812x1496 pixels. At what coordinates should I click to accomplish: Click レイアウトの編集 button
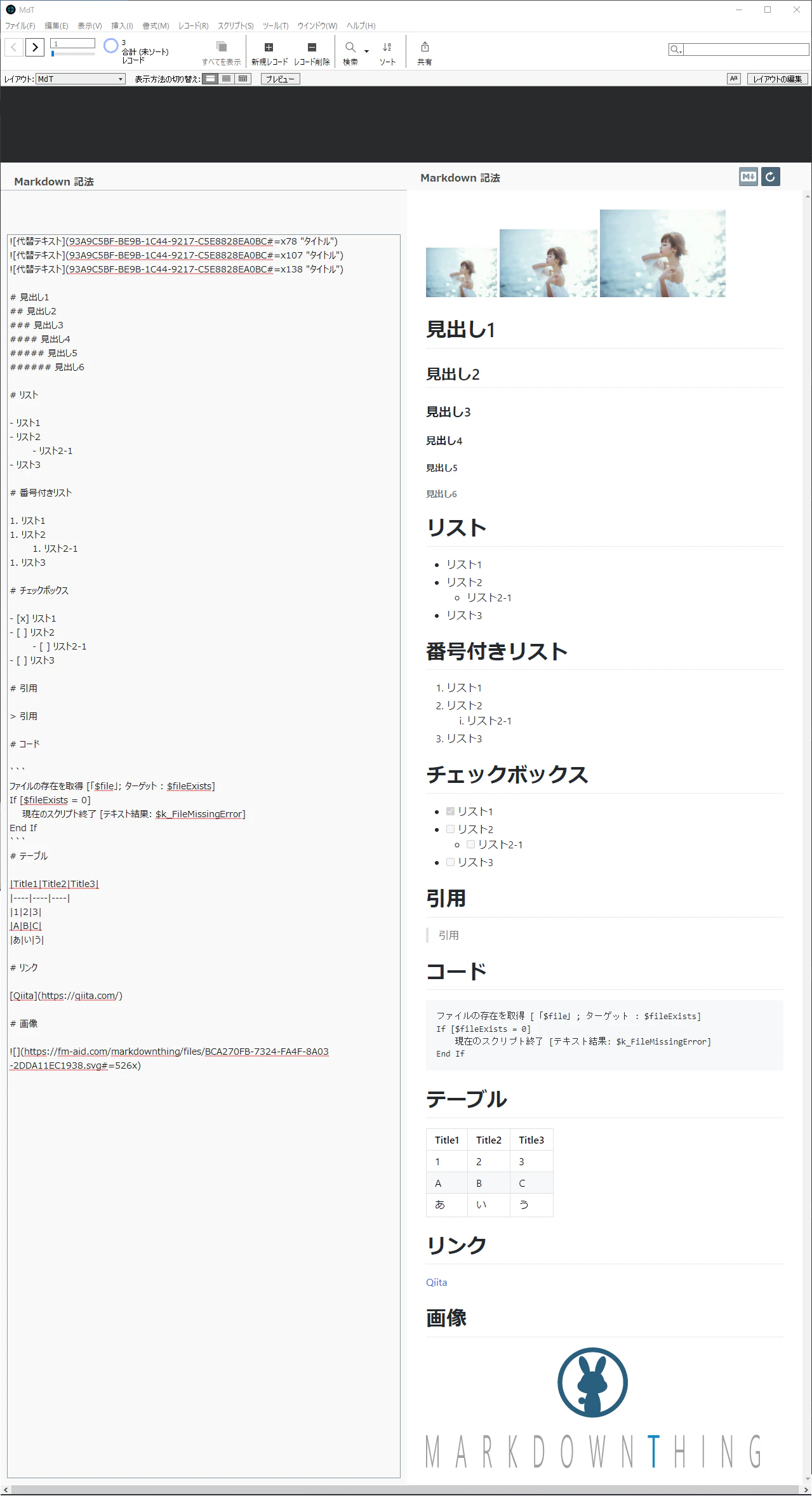pos(778,79)
